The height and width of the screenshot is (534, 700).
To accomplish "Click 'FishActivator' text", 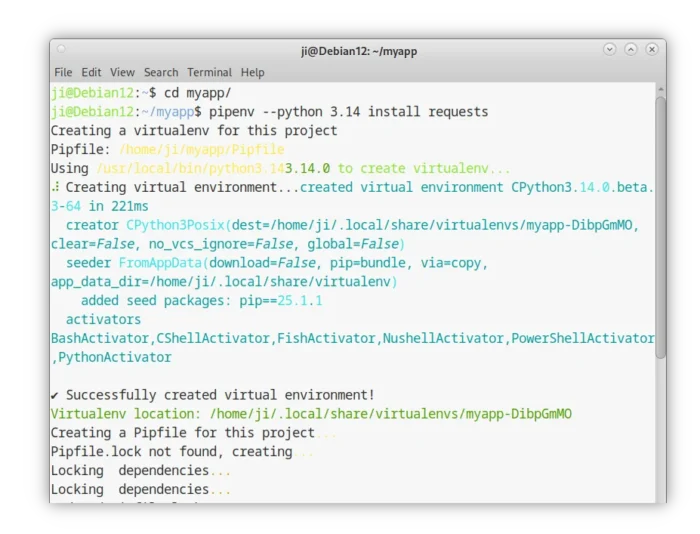I will (x=326, y=338).
